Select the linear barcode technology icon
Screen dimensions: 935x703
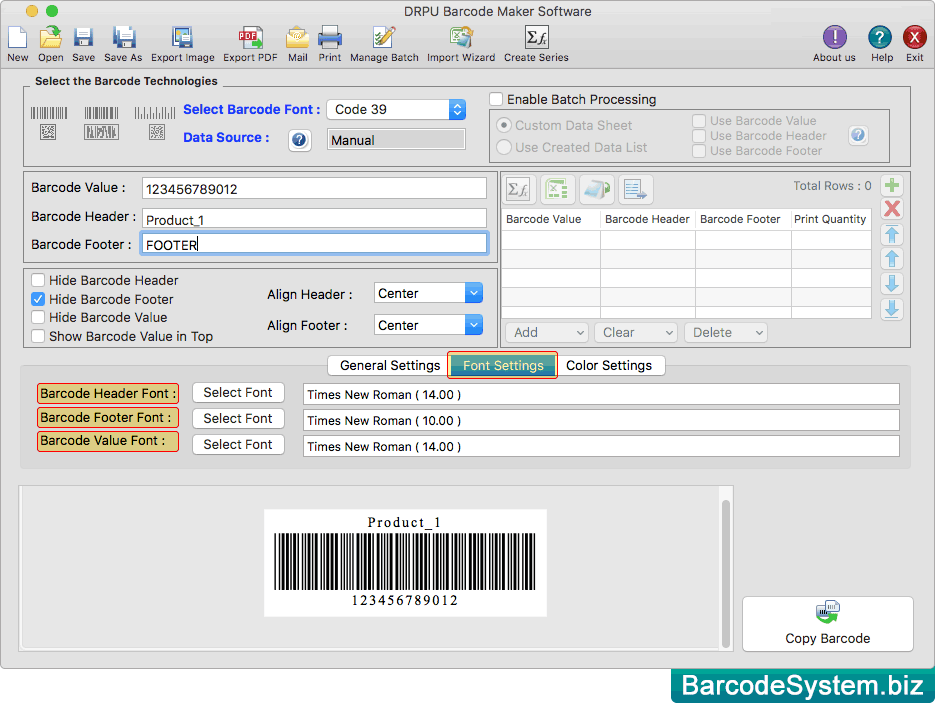(x=48, y=123)
